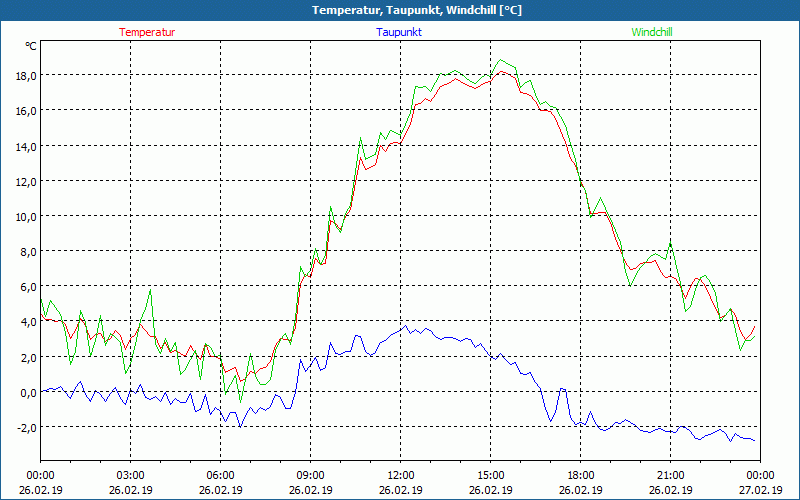Click the 8,0 y-axis value
The image size is (800, 500).
(29, 252)
